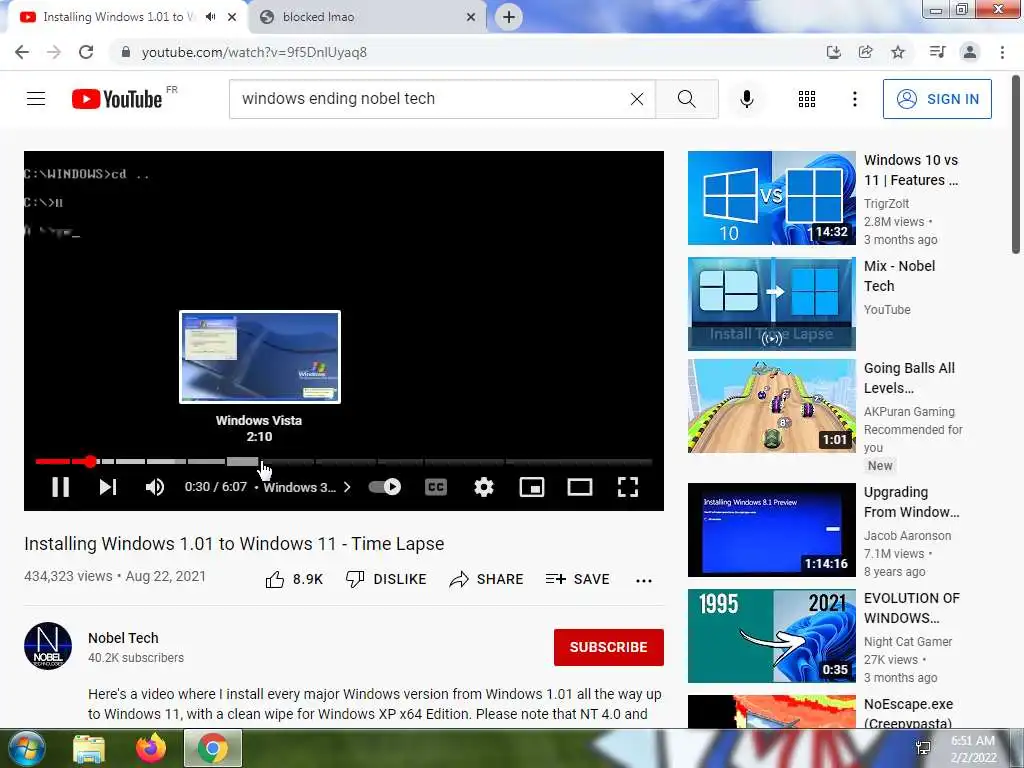The height and width of the screenshot is (768, 1024).
Task: Open the YouTube apps grid
Action: pos(807,99)
